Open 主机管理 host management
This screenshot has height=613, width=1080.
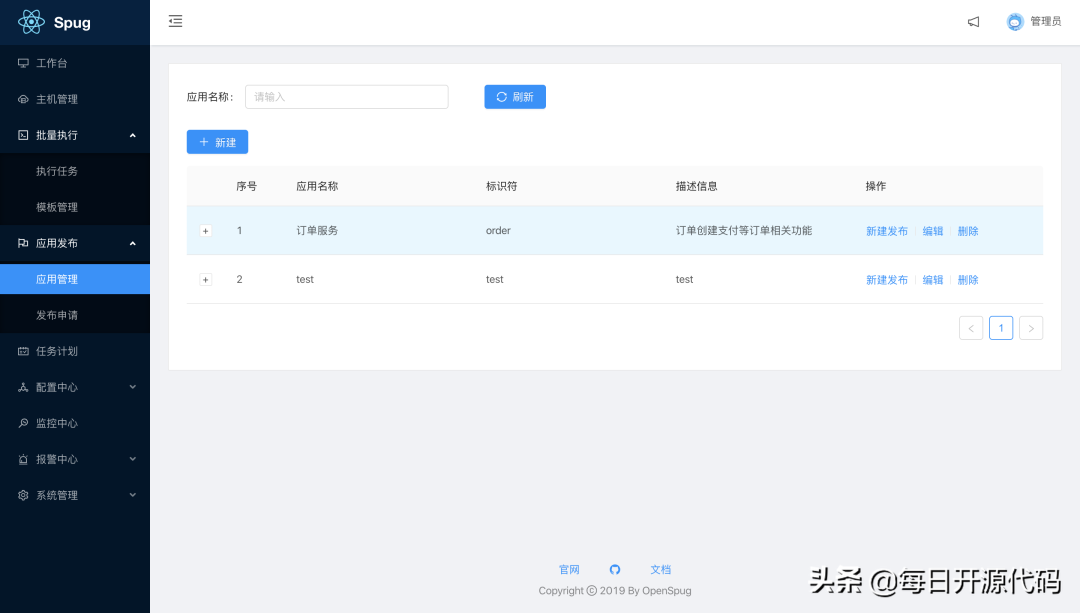point(56,99)
